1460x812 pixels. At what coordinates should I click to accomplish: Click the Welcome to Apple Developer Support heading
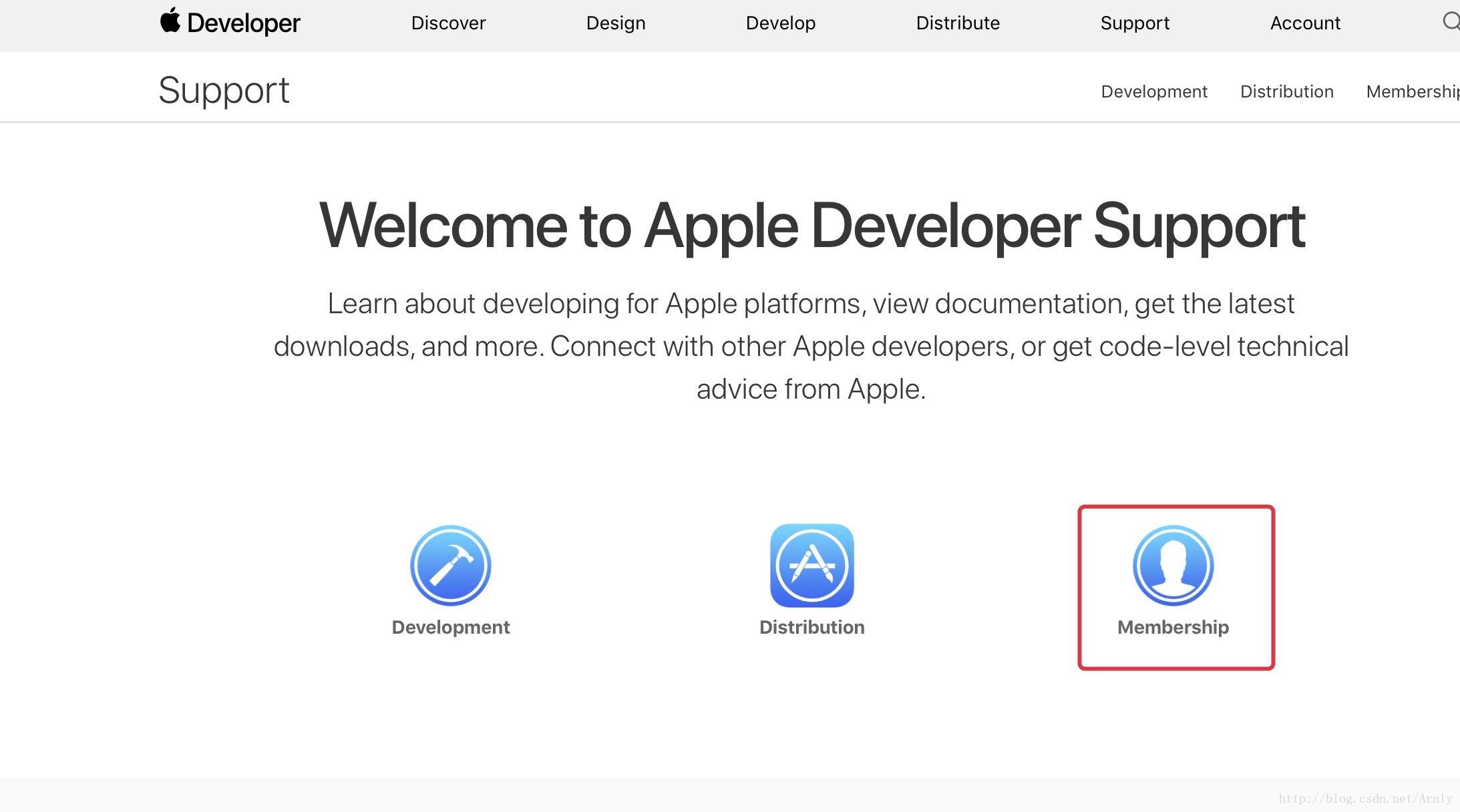coord(811,227)
